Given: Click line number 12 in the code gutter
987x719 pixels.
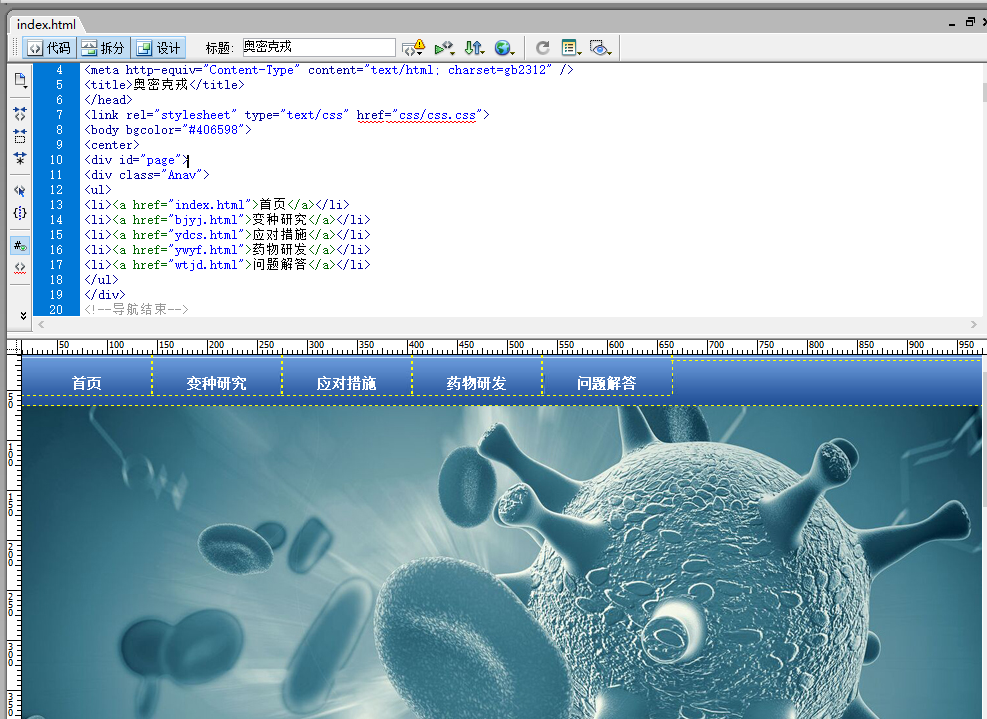Looking at the screenshot, I should 56,190.
